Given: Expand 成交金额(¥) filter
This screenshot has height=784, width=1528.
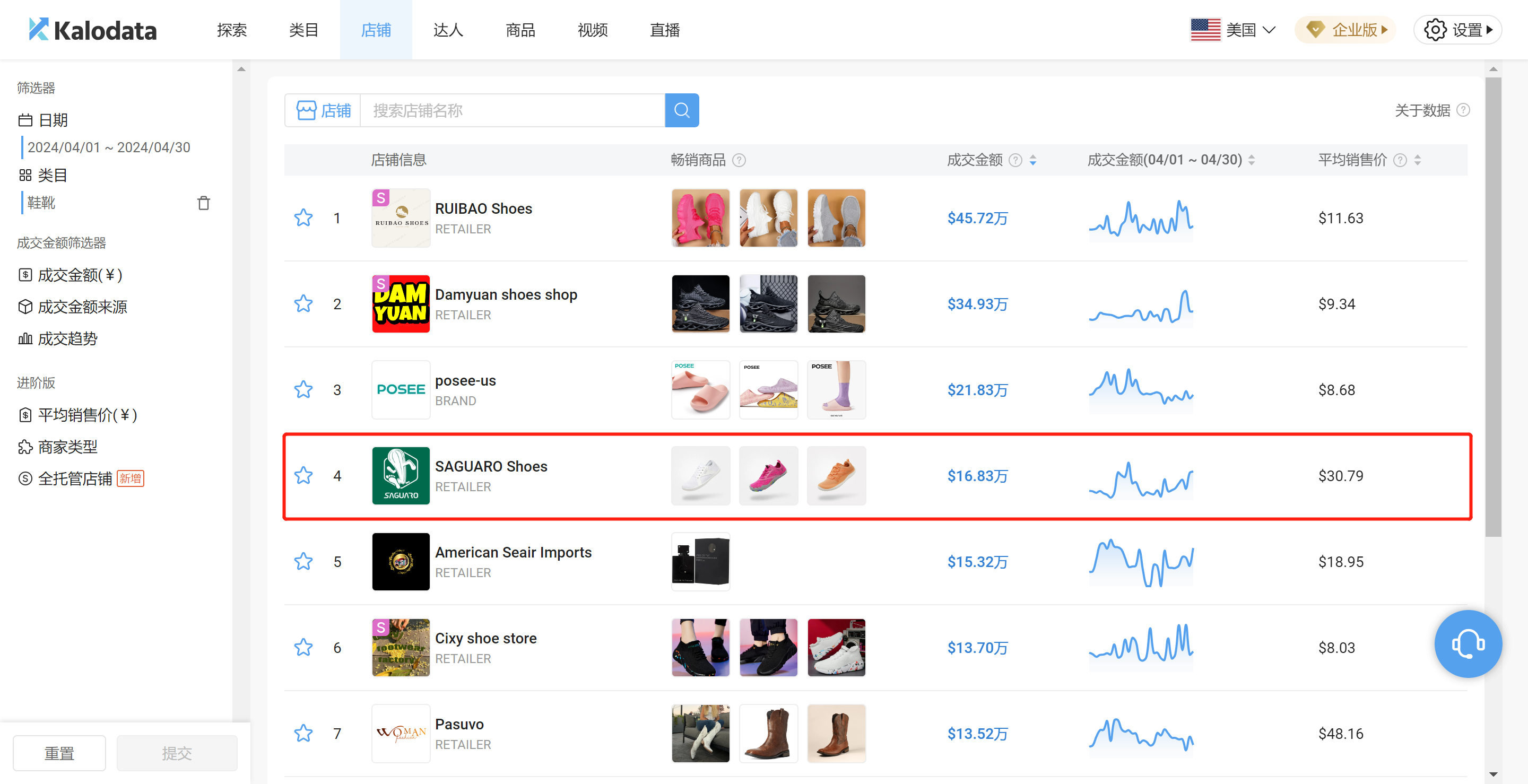Looking at the screenshot, I should point(70,275).
